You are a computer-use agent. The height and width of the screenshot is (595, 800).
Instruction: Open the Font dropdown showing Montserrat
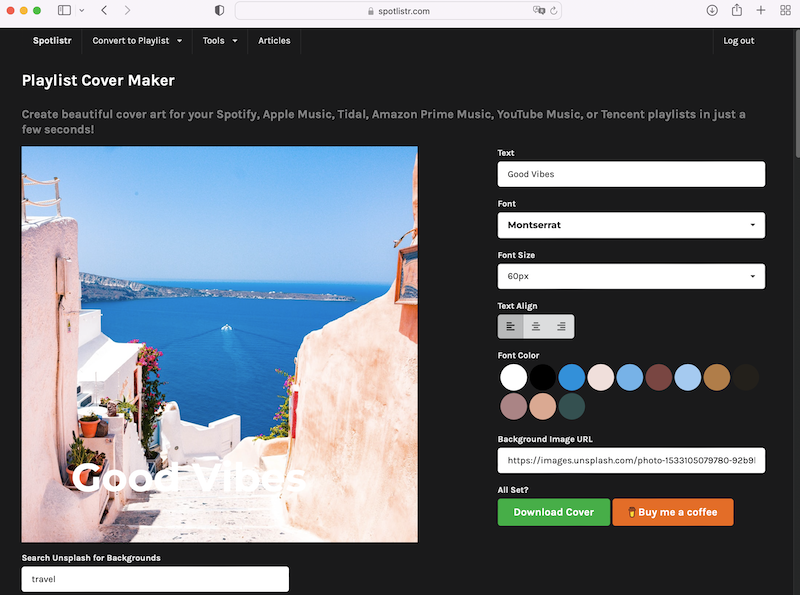631,225
